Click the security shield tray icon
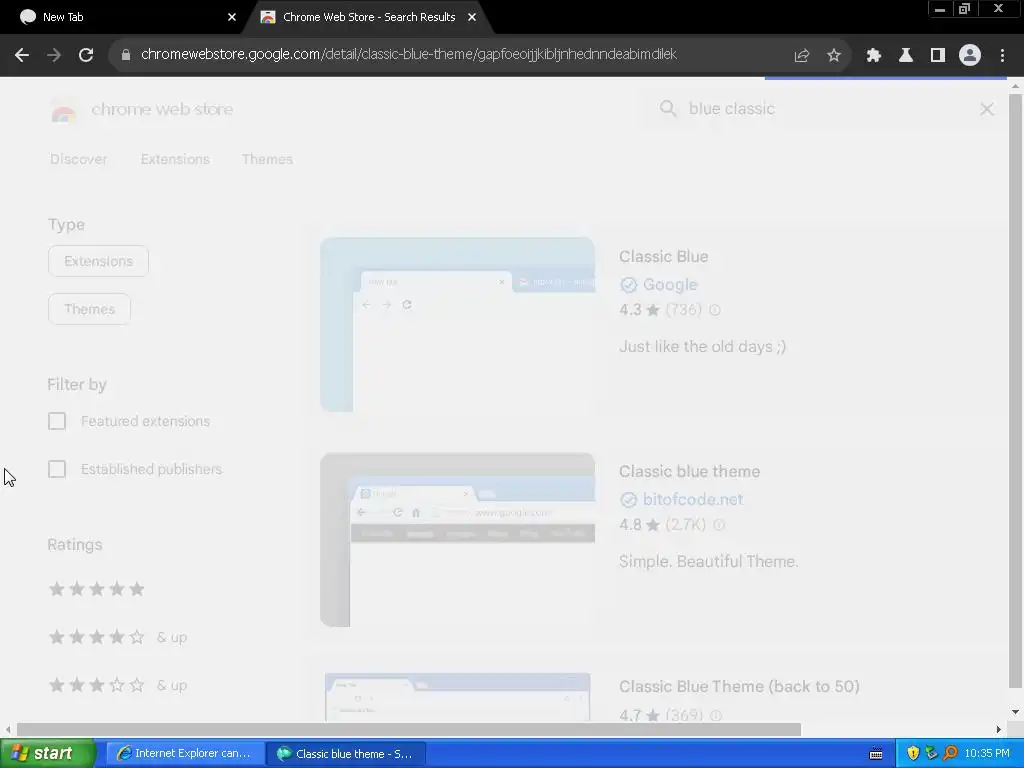The height and width of the screenshot is (768, 1024). (913, 754)
